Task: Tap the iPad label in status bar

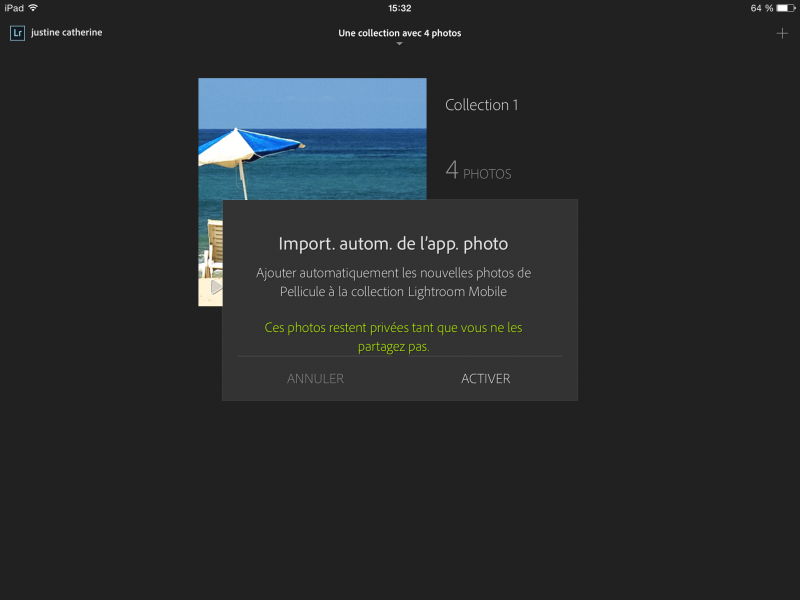Action: coord(14,8)
